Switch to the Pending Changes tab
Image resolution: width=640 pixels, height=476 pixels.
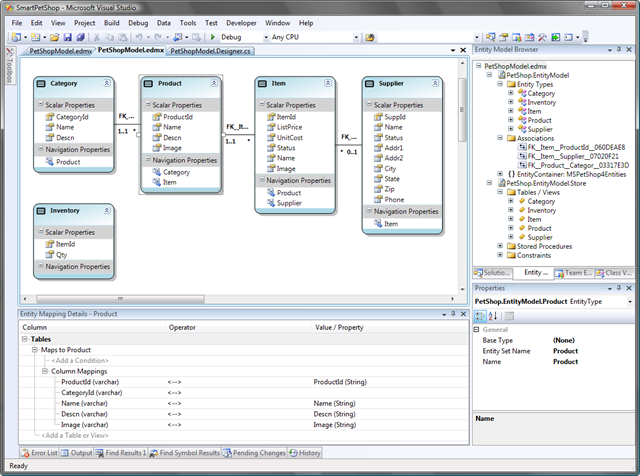pyautogui.click(x=254, y=453)
